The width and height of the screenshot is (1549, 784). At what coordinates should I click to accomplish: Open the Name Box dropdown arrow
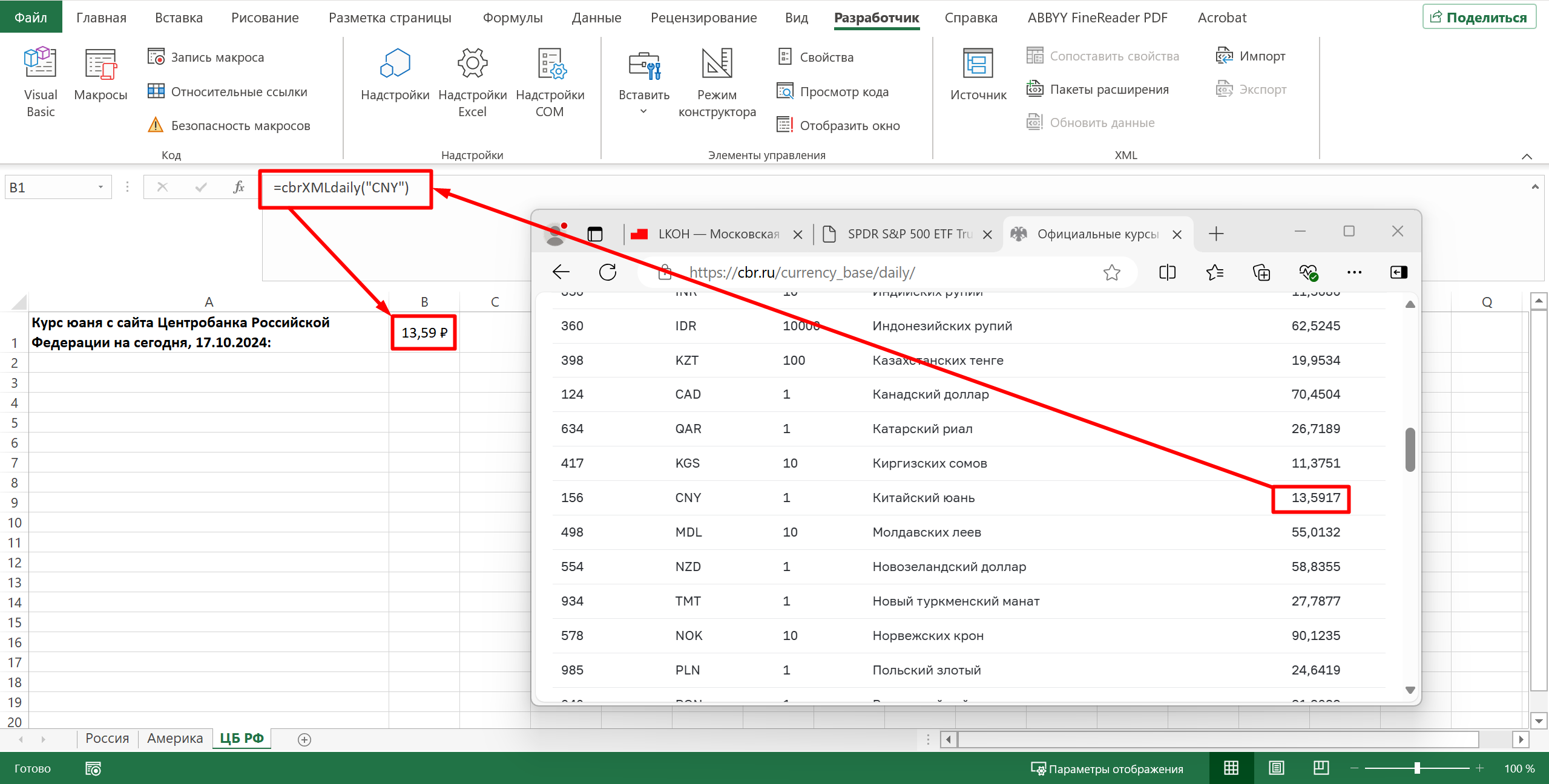(100, 188)
